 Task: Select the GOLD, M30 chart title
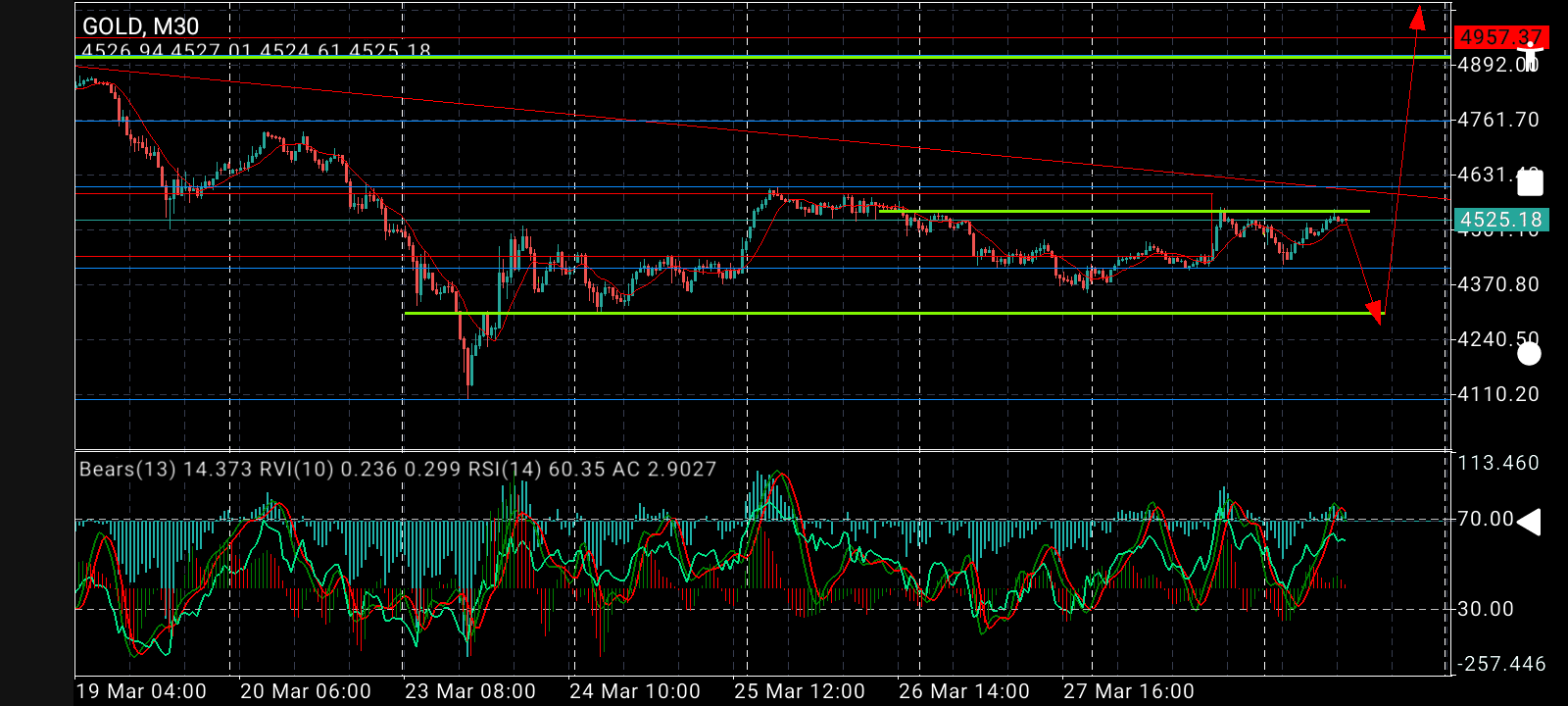pos(140,26)
